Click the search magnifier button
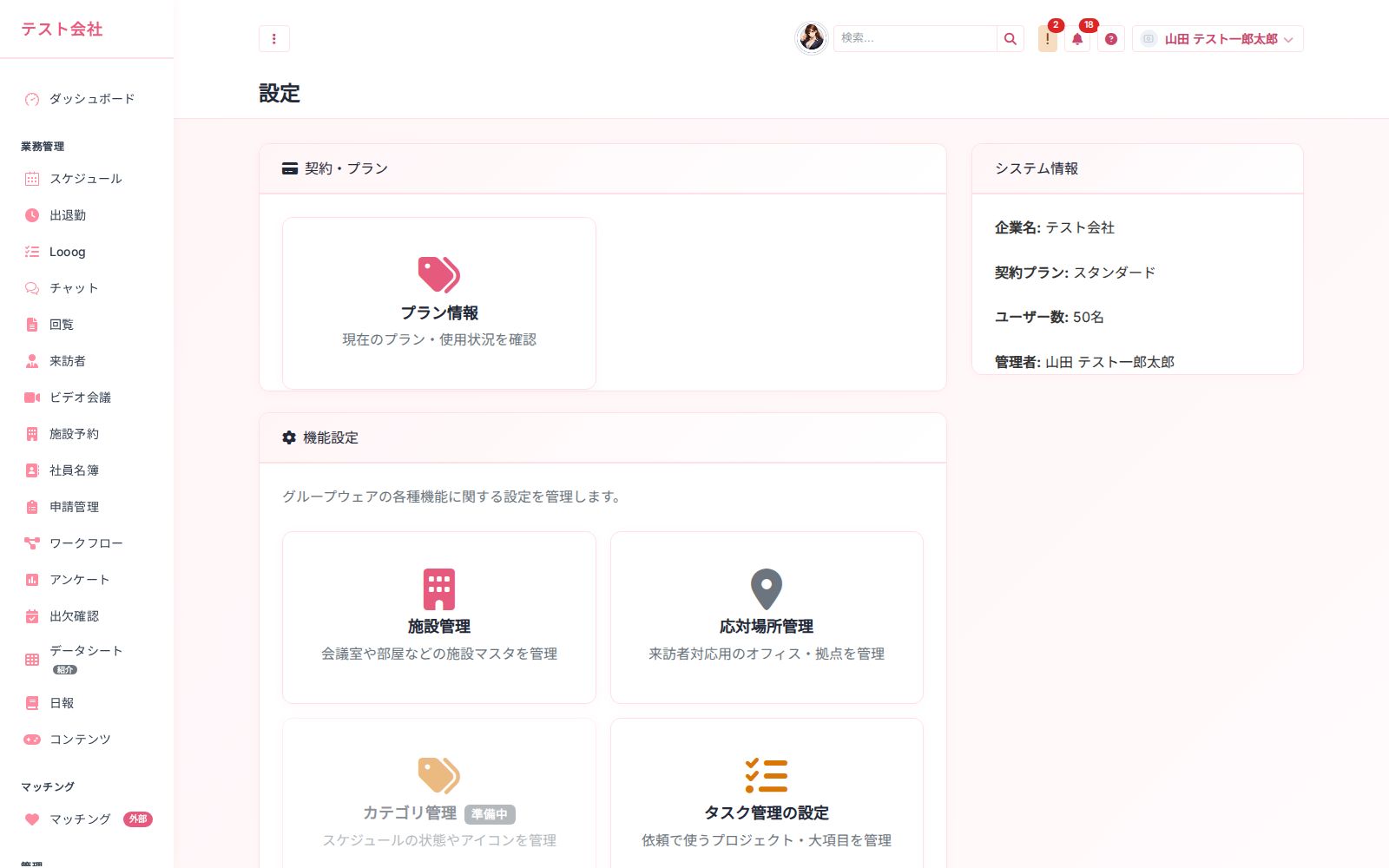 pyautogui.click(x=1010, y=39)
